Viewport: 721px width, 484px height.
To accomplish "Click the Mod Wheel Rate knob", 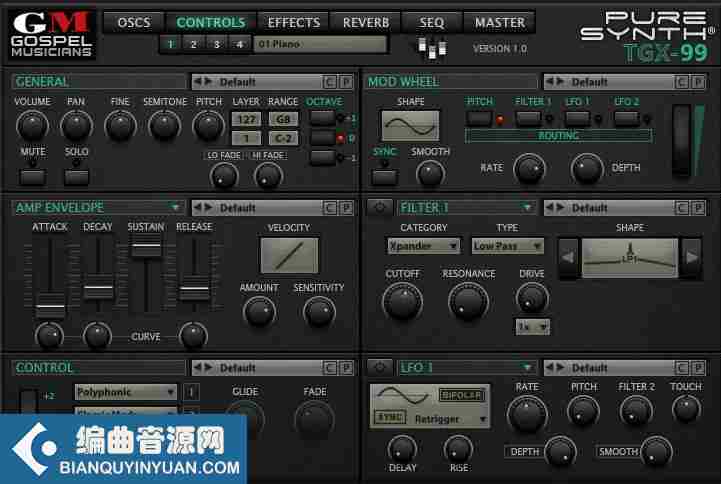I will pyautogui.click(x=529, y=169).
